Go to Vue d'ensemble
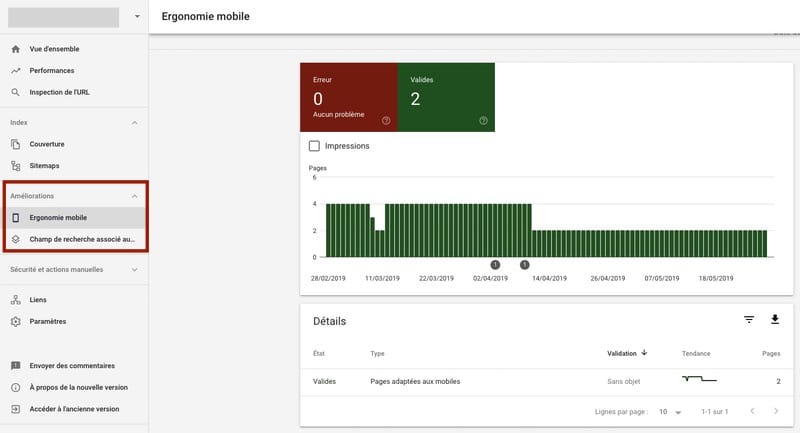 tap(54, 48)
